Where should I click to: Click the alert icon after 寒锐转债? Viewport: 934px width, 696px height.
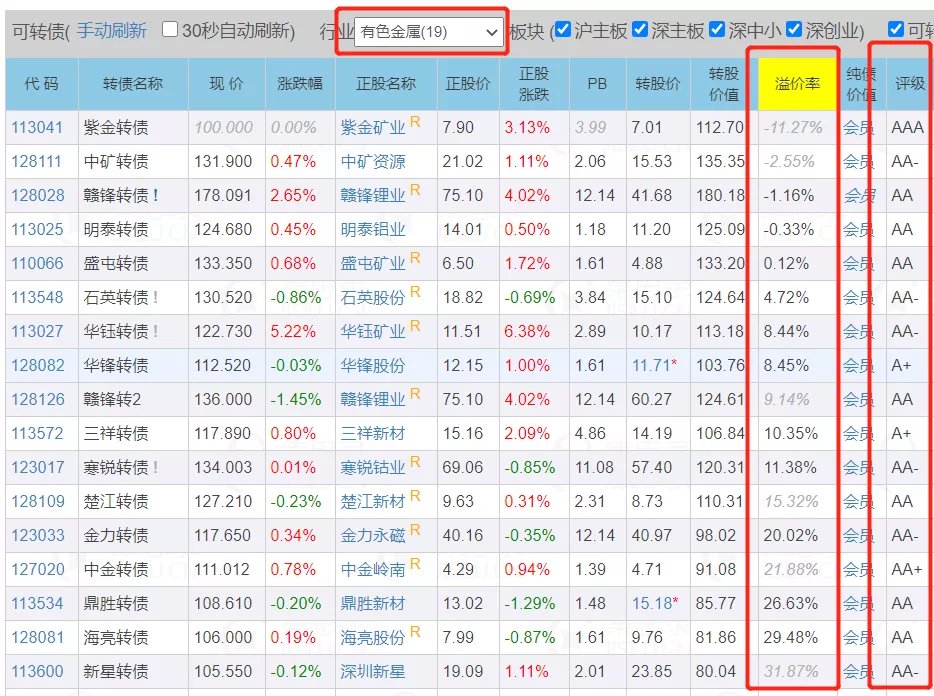tap(155, 464)
